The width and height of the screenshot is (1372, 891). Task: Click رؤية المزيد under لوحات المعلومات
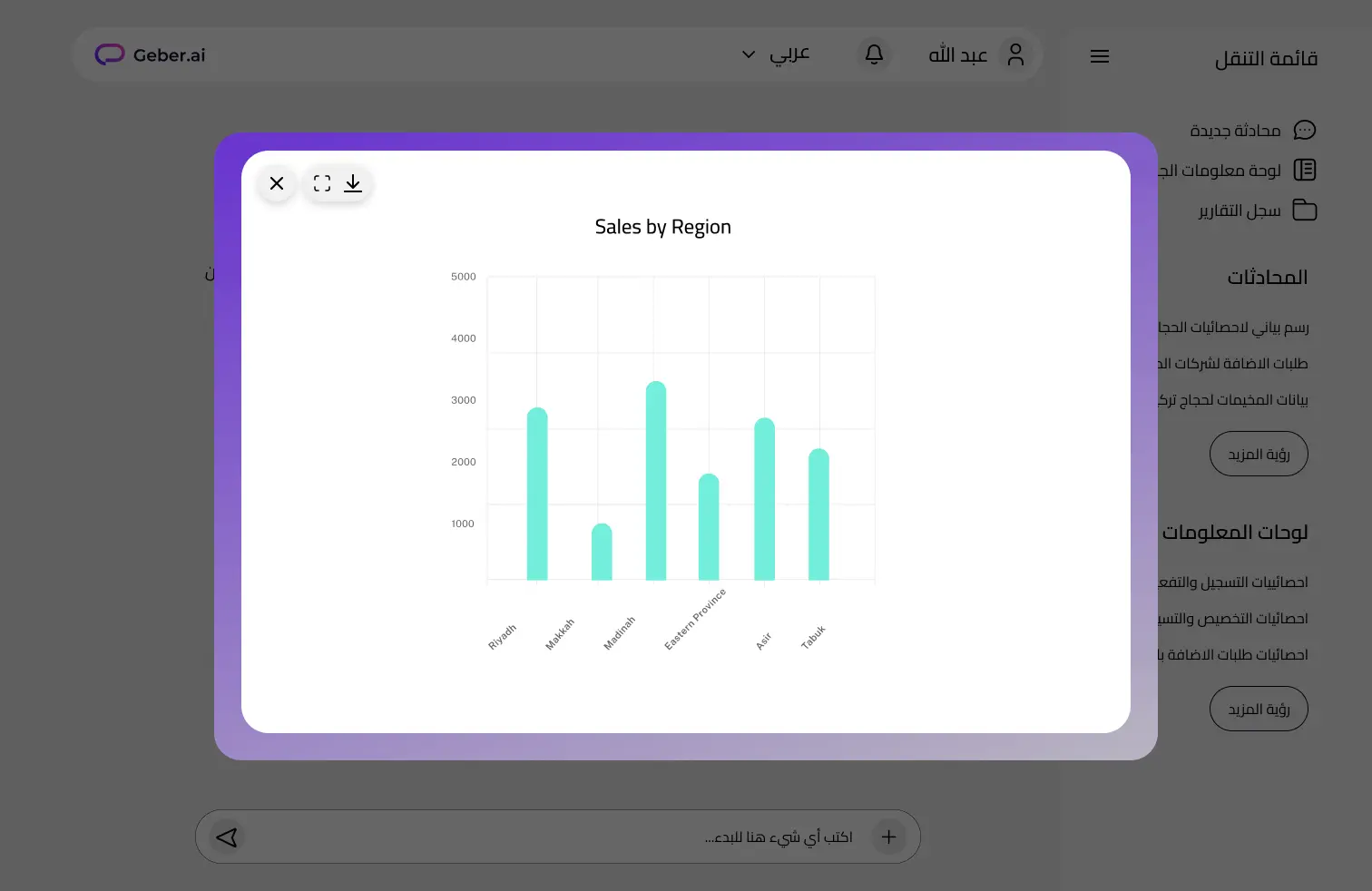pyautogui.click(x=1259, y=709)
